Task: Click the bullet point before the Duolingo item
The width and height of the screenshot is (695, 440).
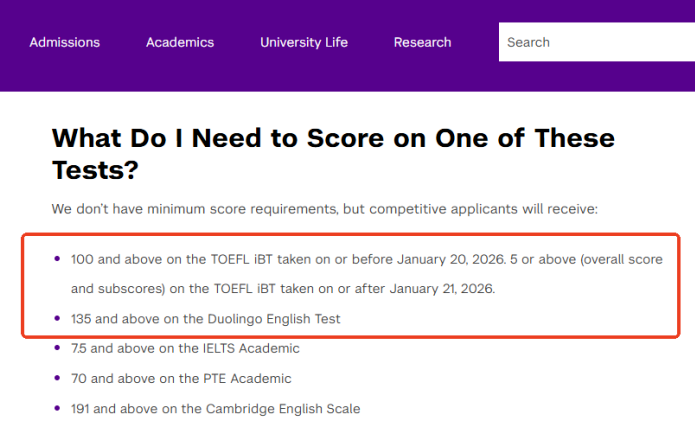Action: coord(56,319)
